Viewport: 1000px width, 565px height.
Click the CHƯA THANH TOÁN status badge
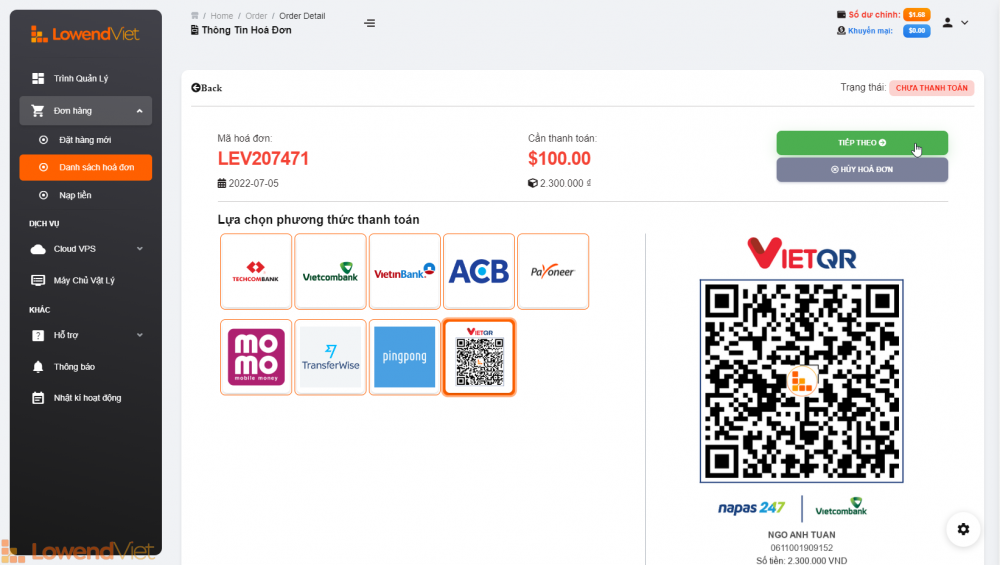pos(931,88)
